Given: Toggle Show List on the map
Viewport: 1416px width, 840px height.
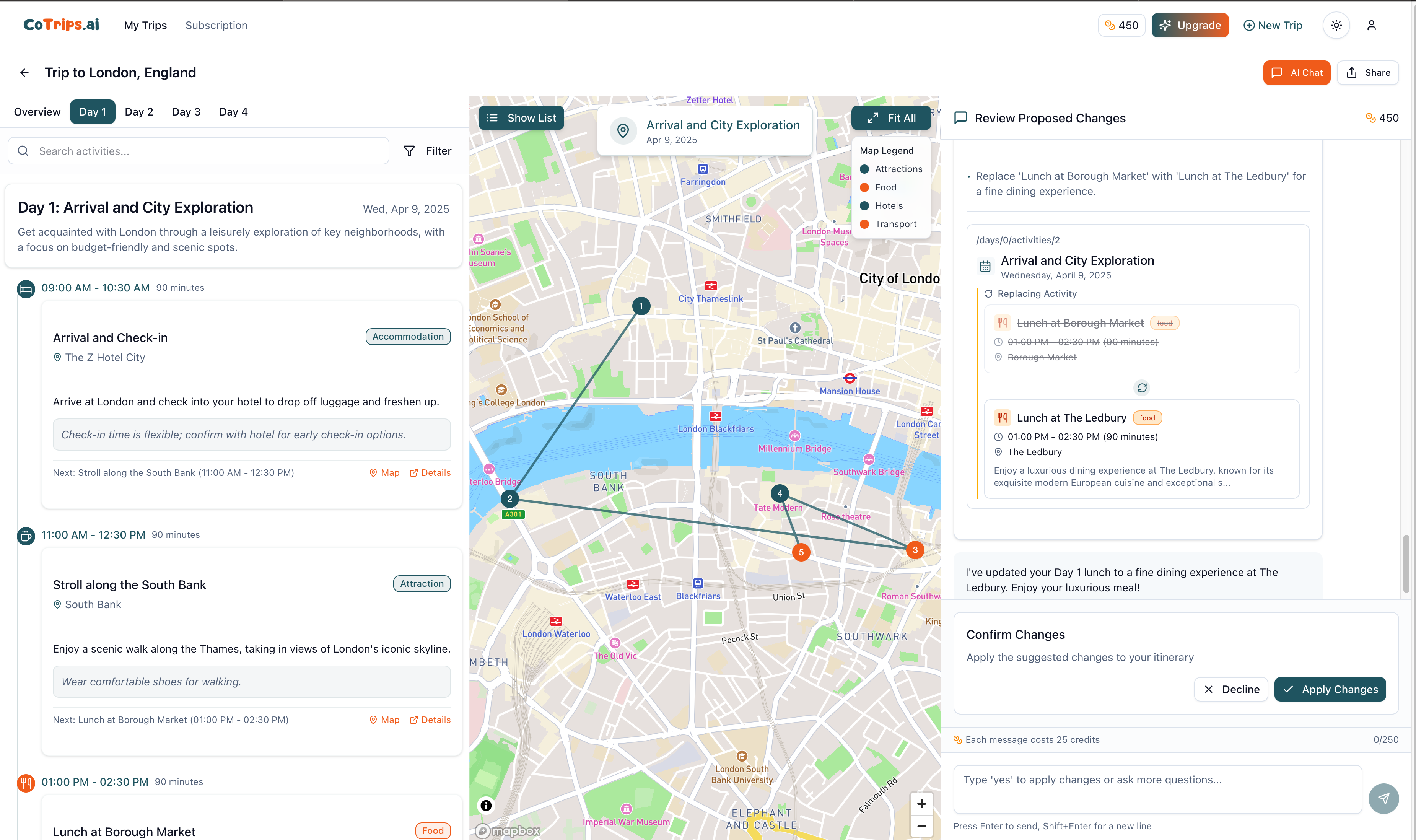Looking at the screenshot, I should (x=521, y=118).
